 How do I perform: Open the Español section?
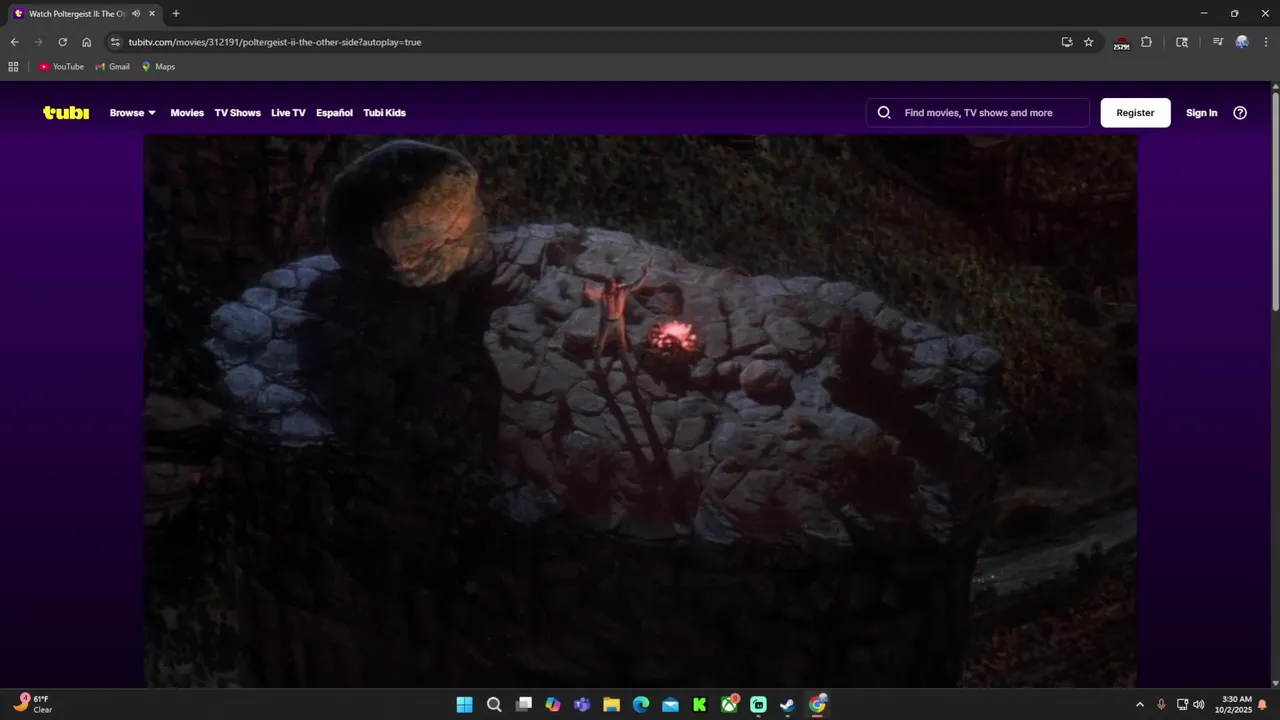[x=334, y=113]
